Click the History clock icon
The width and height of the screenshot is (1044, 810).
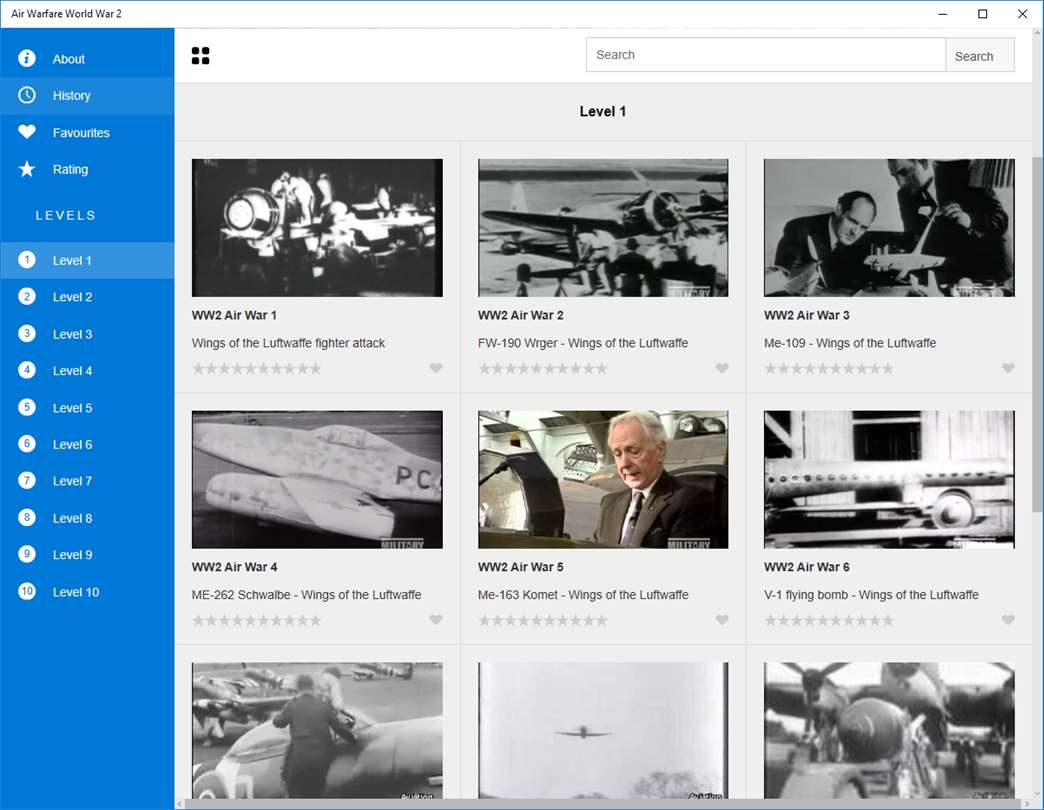click(x=27, y=95)
